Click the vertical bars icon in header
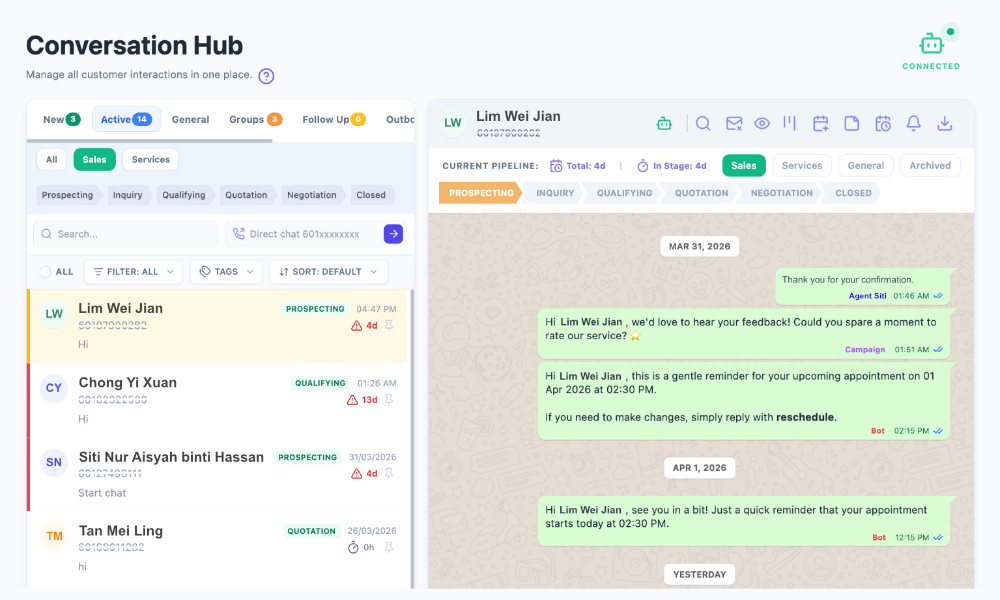The image size is (1000, 600). [790, 123]
